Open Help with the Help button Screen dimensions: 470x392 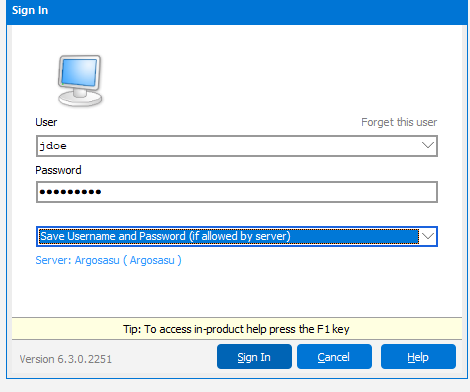(418, 357)
